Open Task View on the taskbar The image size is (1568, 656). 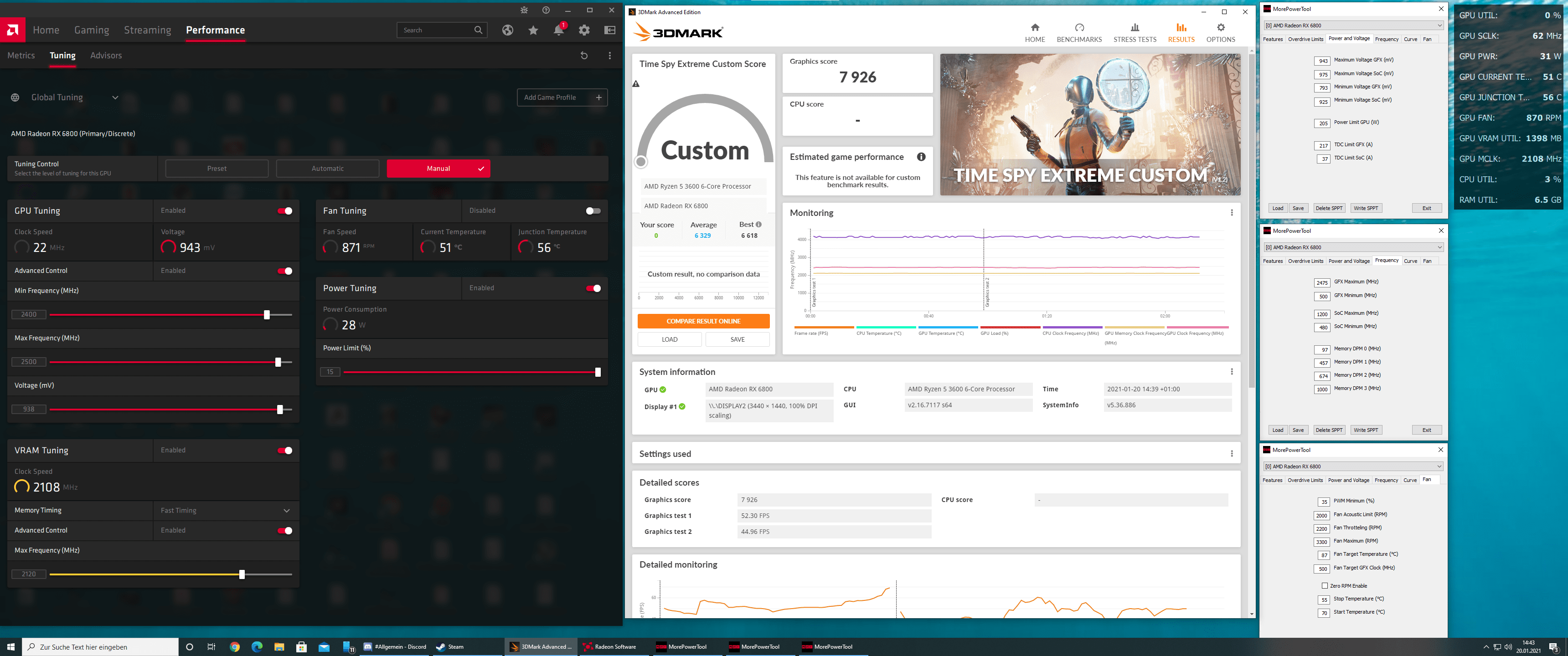coord(211,647)
